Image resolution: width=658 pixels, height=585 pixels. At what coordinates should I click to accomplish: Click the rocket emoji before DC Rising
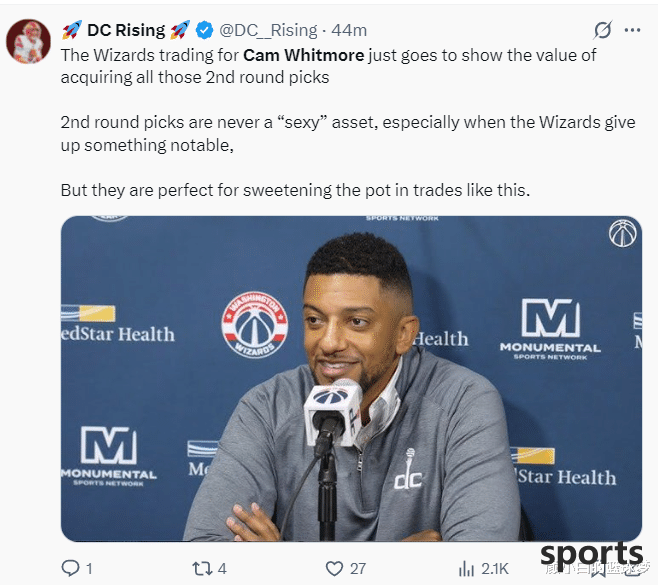point(72,30)
